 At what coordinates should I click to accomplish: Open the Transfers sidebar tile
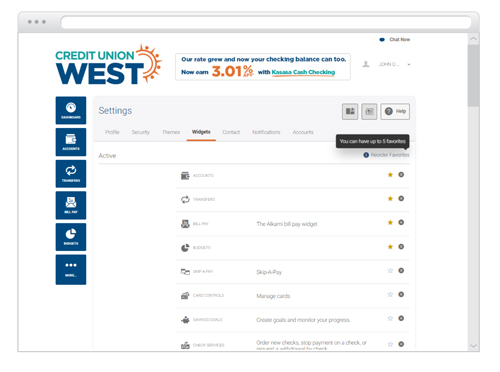click(x=71, y=174)
